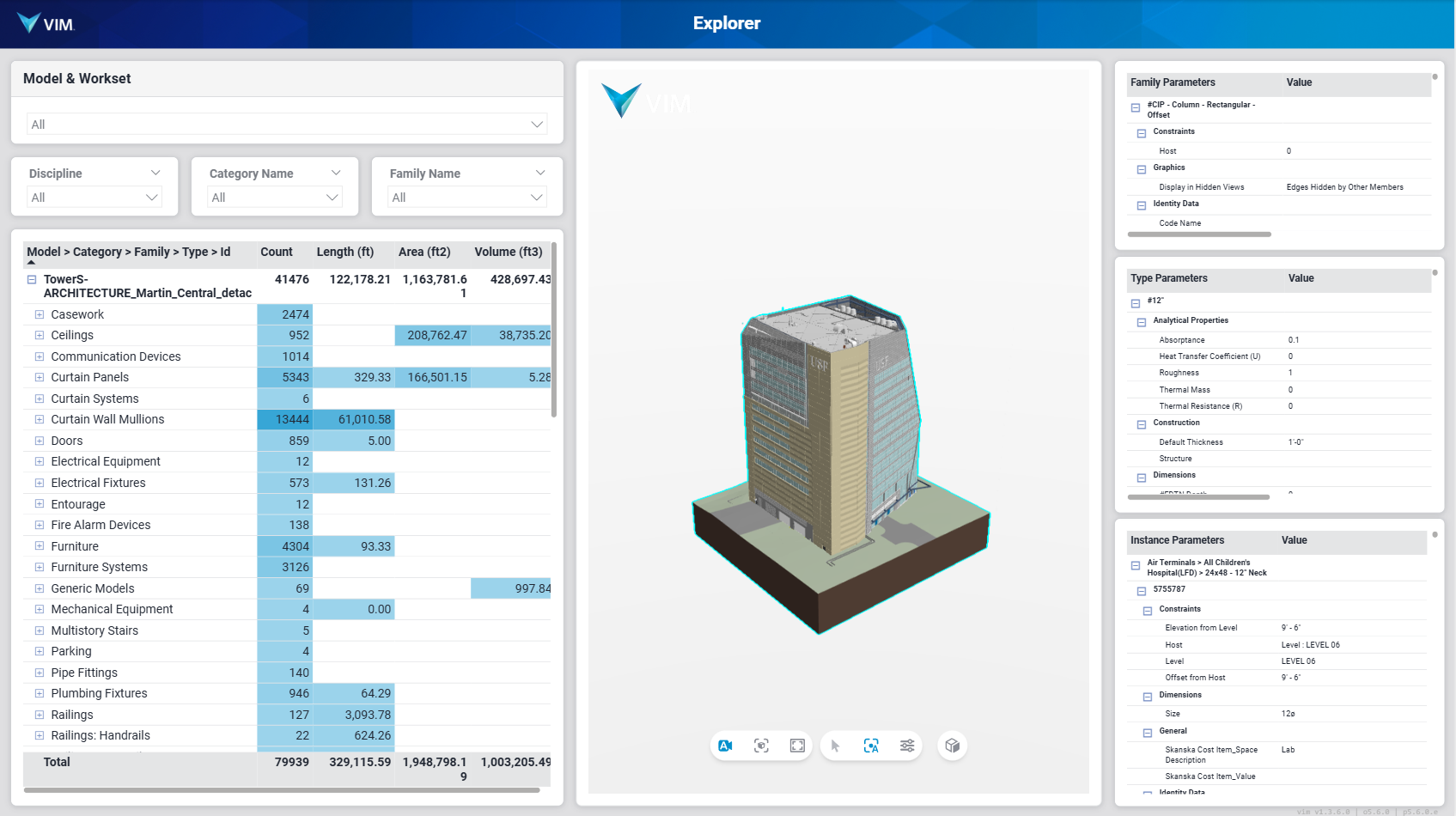The width and height of the screenshot is (1456, 816).
Task: Sort table by Count column header
Action: [x=277, y=252]
